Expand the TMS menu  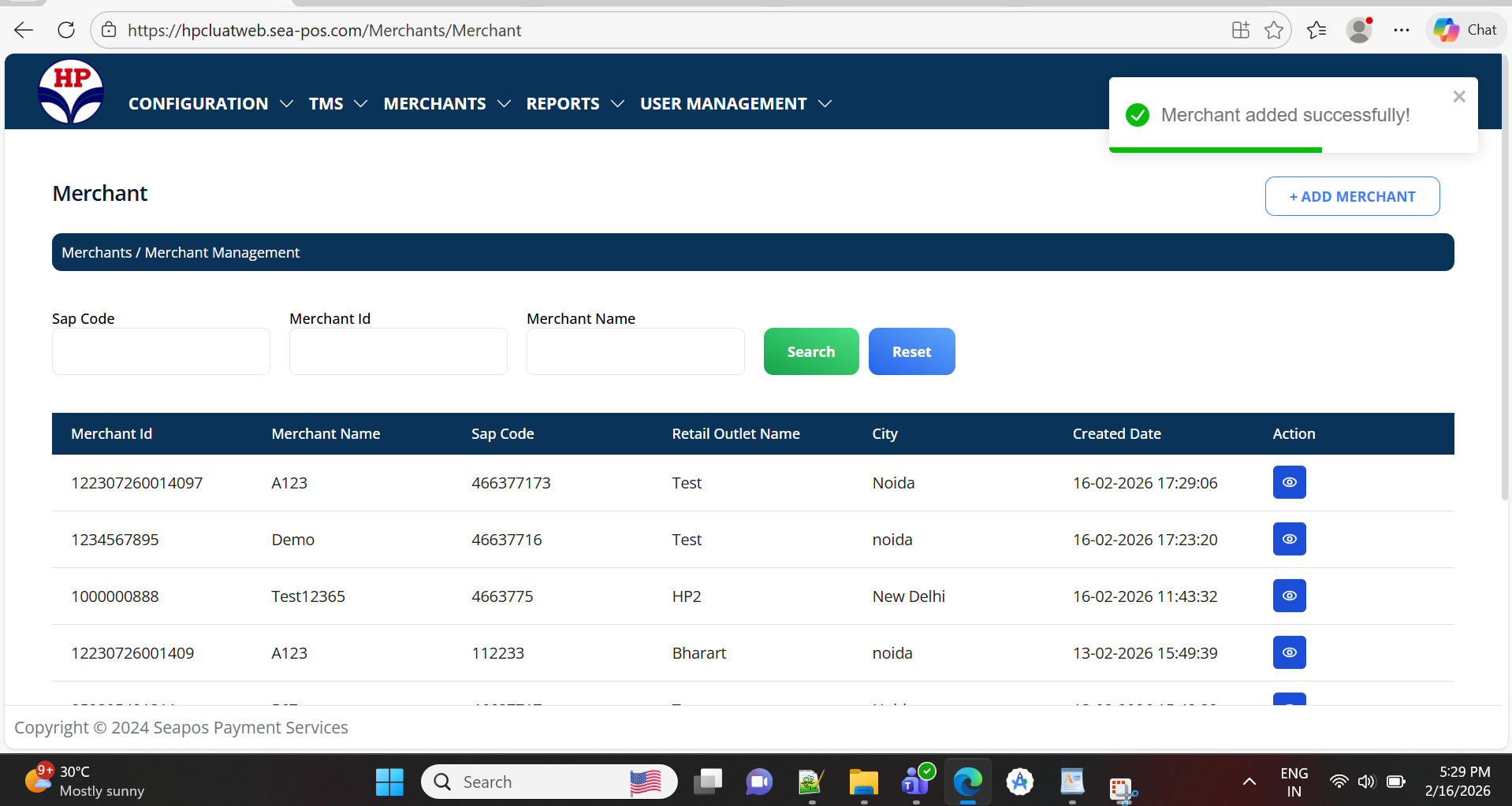[337, 104]
